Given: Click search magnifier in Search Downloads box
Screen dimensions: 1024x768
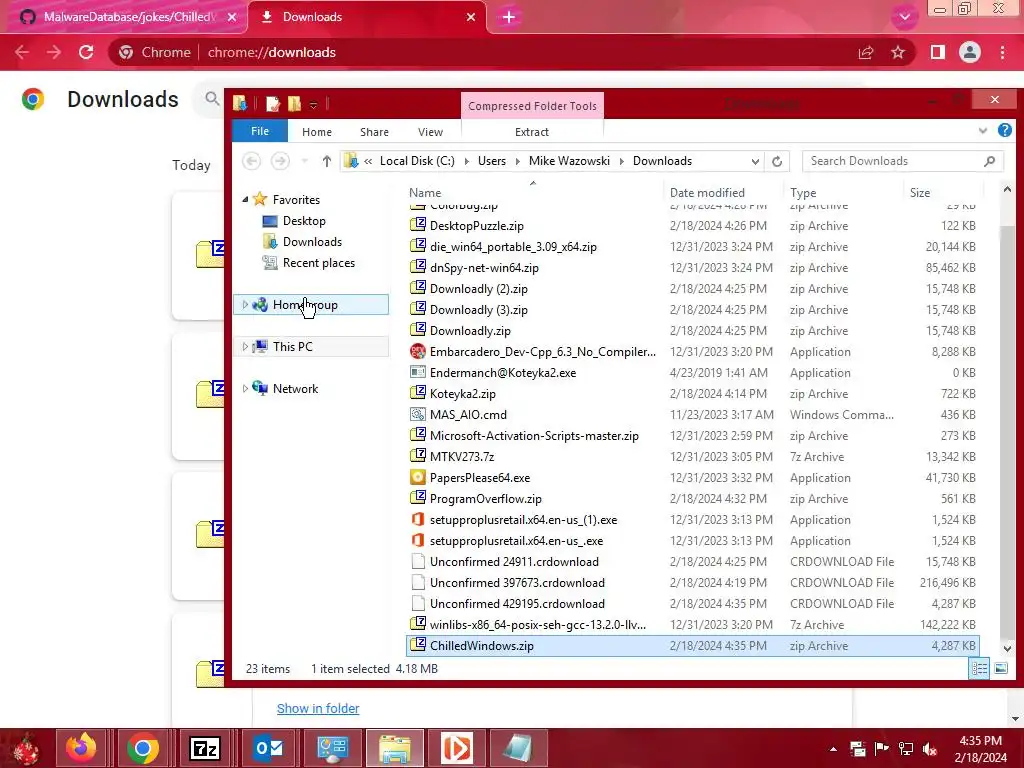Looking at the screenshot, I should click(989, 161).
